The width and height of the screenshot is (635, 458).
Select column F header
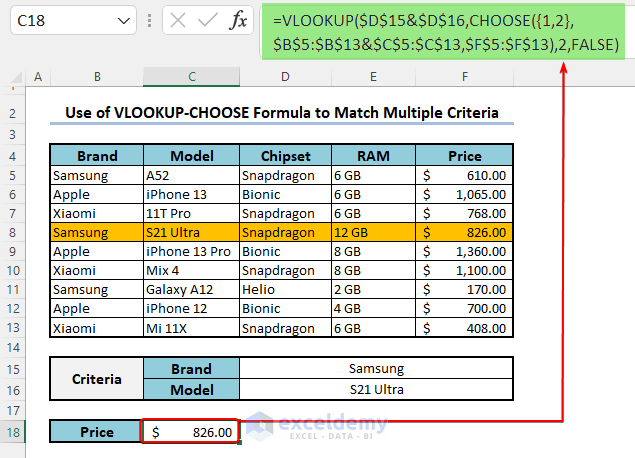[465, 77]
